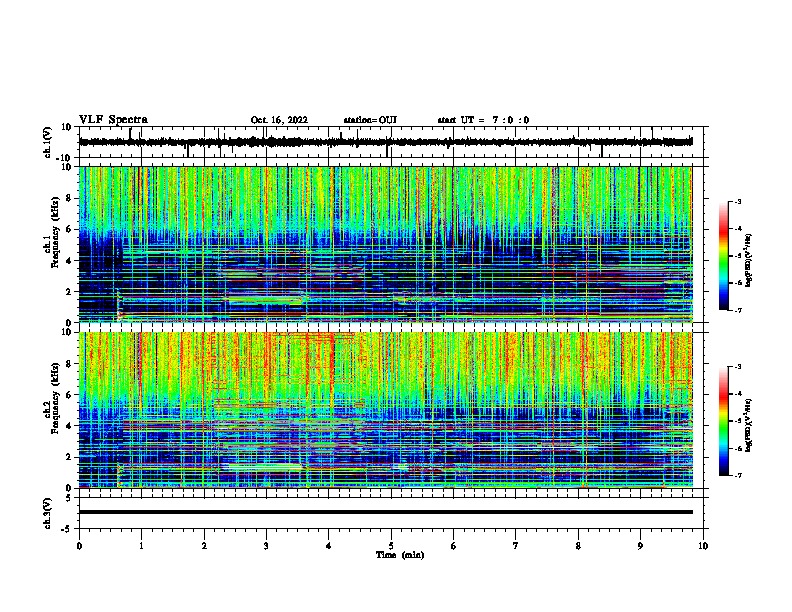Click the ch.2 color scale bar
Image resolution: width=792 pixels, height=612 pixels.
[x=724, y=421]
